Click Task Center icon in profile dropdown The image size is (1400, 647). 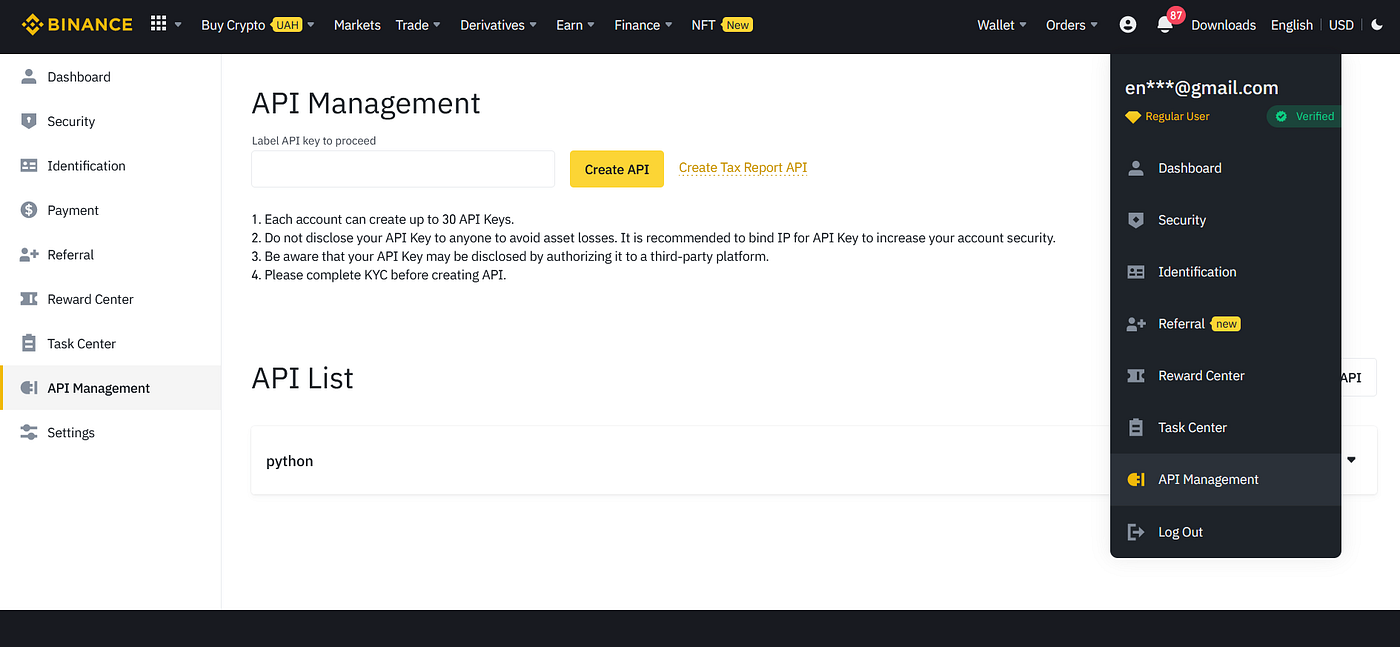(1136, 428)
